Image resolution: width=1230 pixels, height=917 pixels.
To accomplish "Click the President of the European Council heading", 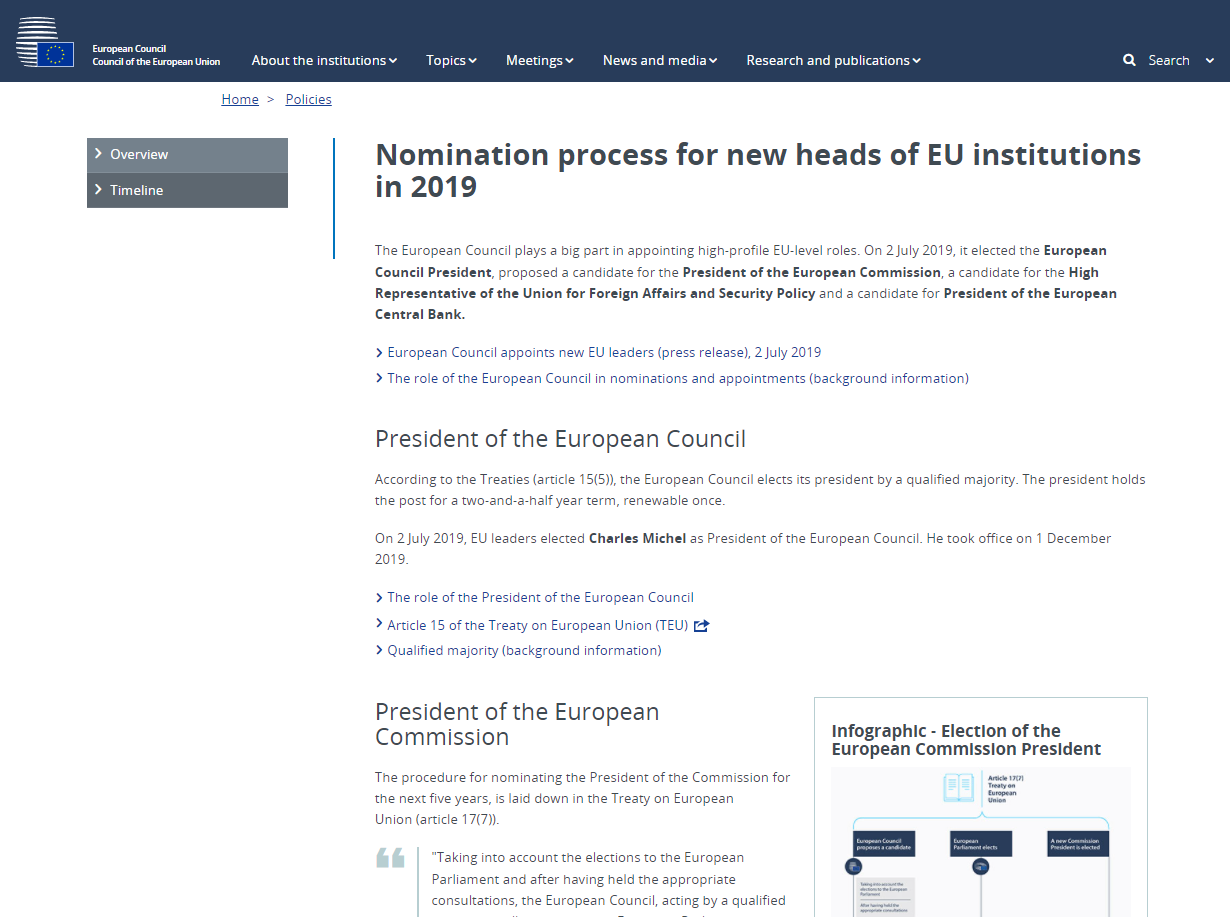I will pos(560,439).
